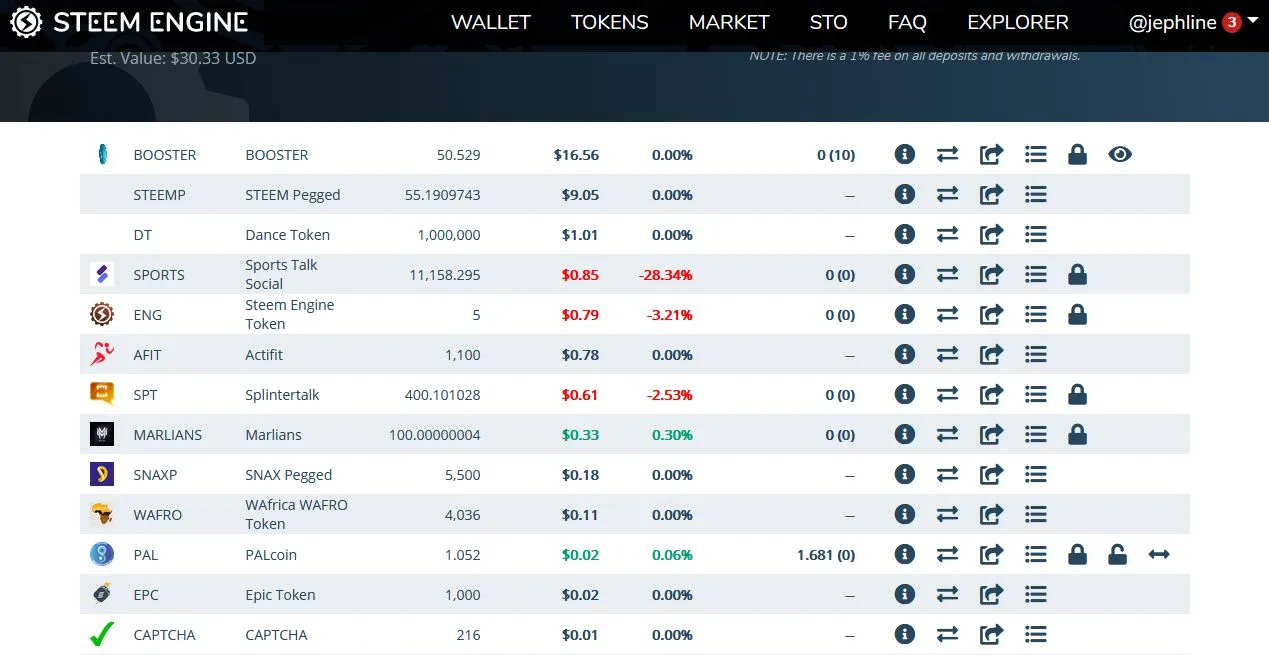Click the 1.681 (0) PAL stake value
This screenshot has height=655, width=1269.
(x=826, y=555)
